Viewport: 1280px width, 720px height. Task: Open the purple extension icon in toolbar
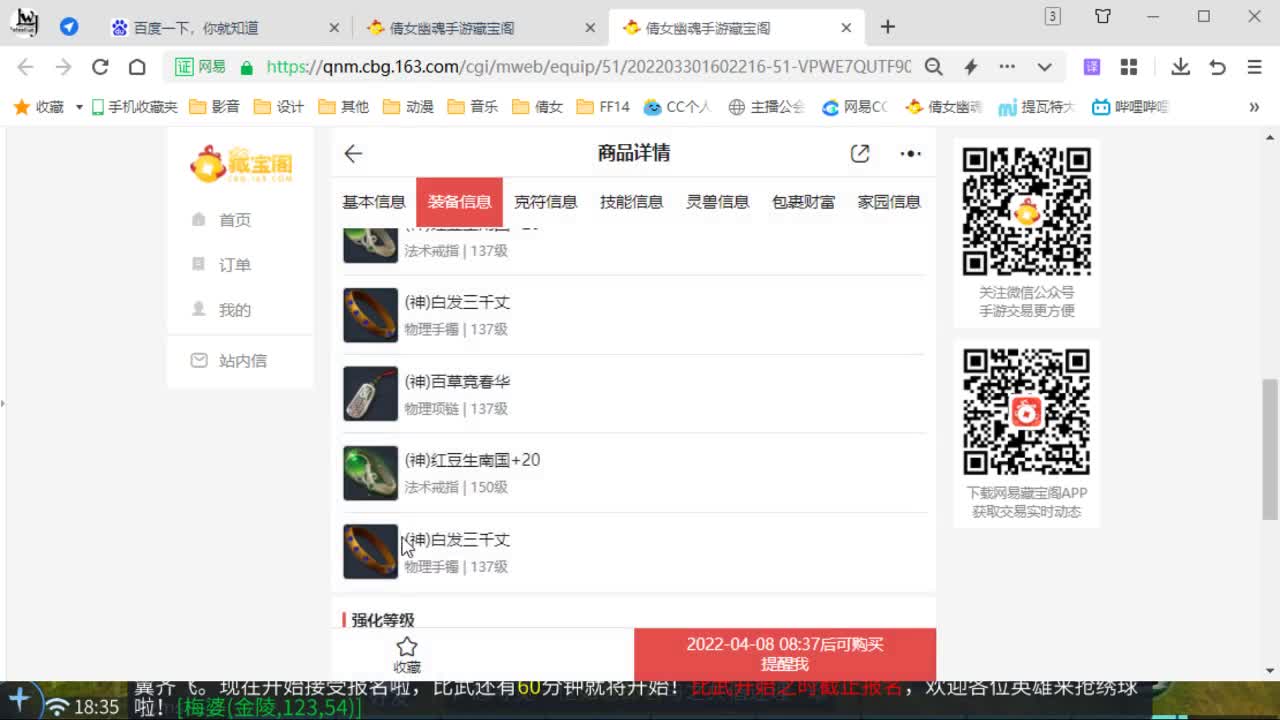(1092, 67)
